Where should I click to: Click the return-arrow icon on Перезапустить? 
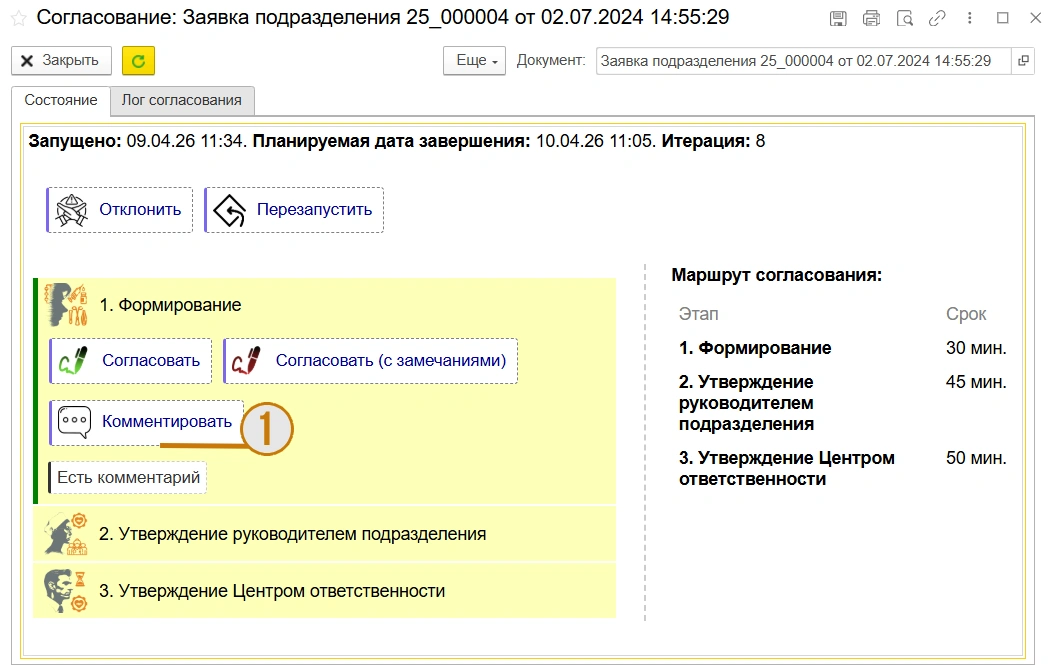pyautogui.click(x=230, y=210)
